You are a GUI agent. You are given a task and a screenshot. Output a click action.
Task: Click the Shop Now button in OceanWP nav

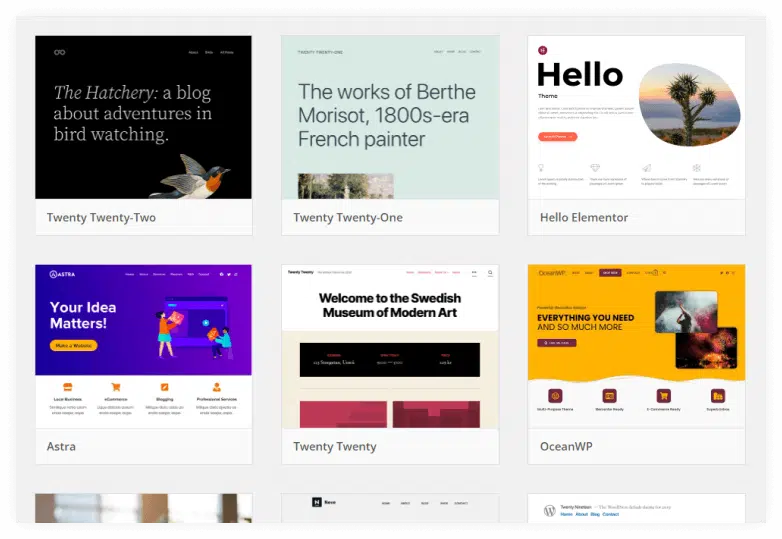pyautogui.click(x=610, y=273)
